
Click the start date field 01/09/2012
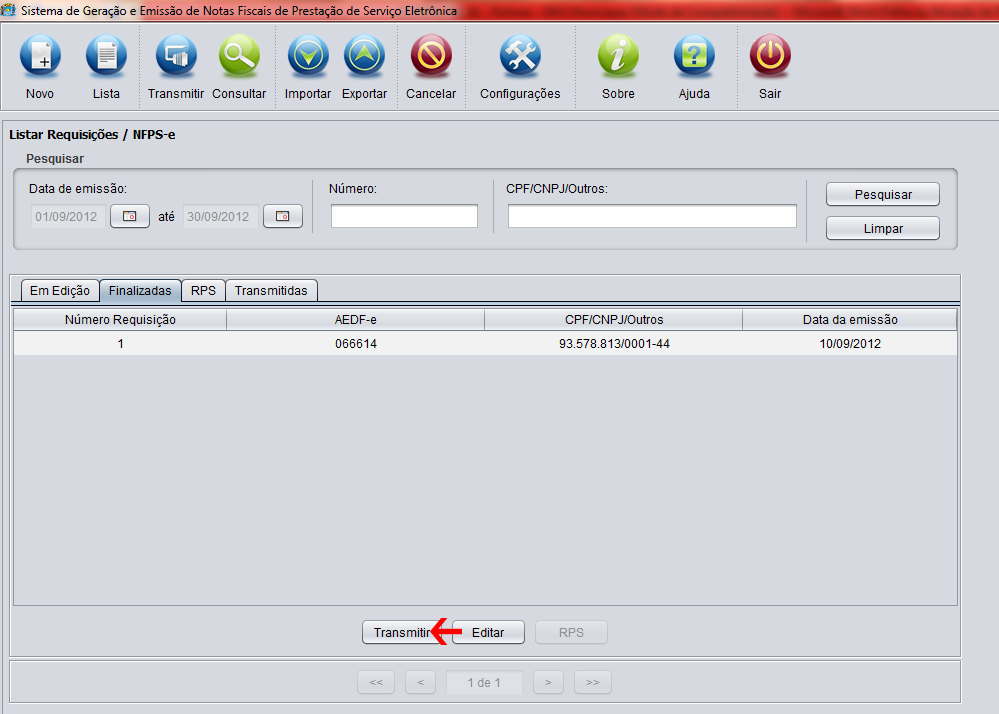pyautogui.click(x=68, y=217)
